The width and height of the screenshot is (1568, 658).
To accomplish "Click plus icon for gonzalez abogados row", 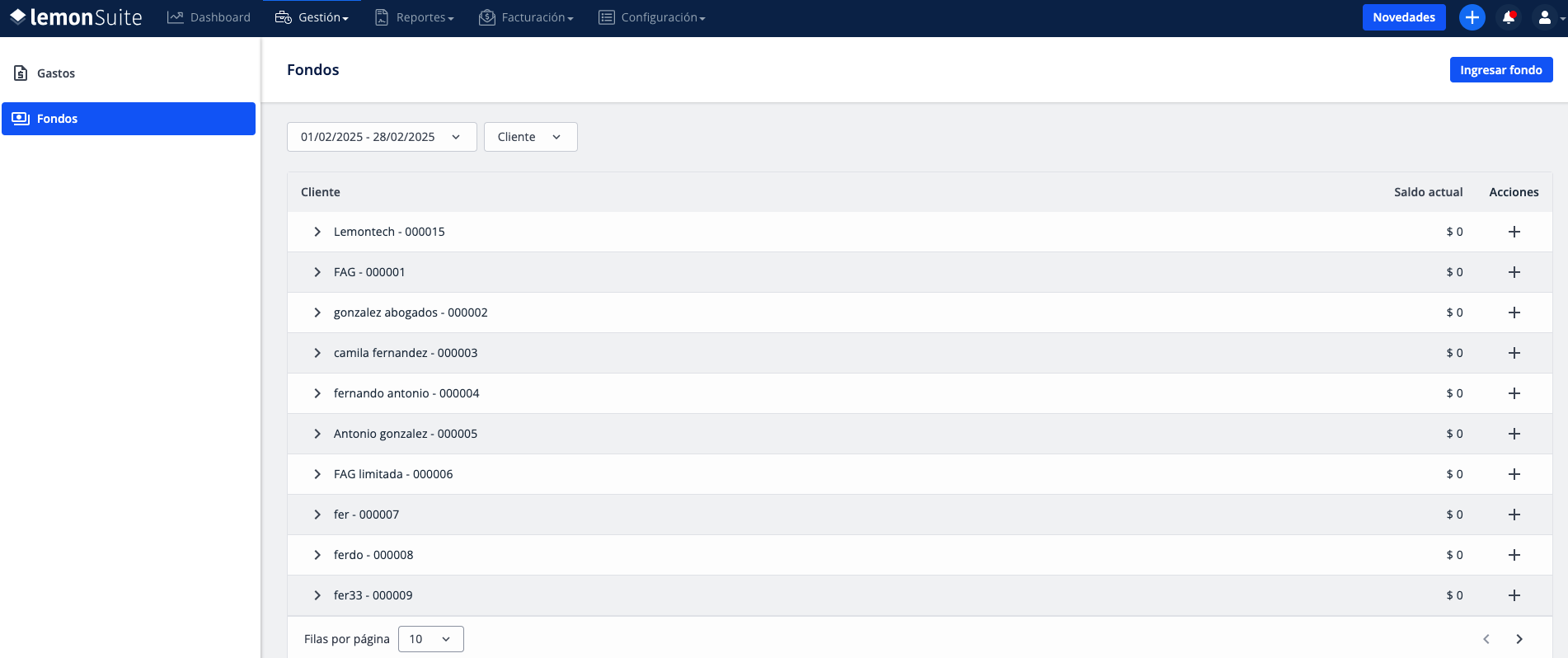I will click(1514, 313).
